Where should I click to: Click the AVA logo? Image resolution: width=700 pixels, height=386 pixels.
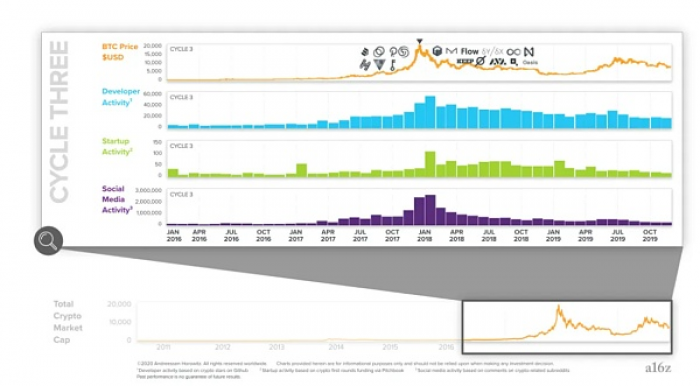[x=497, y=62]
